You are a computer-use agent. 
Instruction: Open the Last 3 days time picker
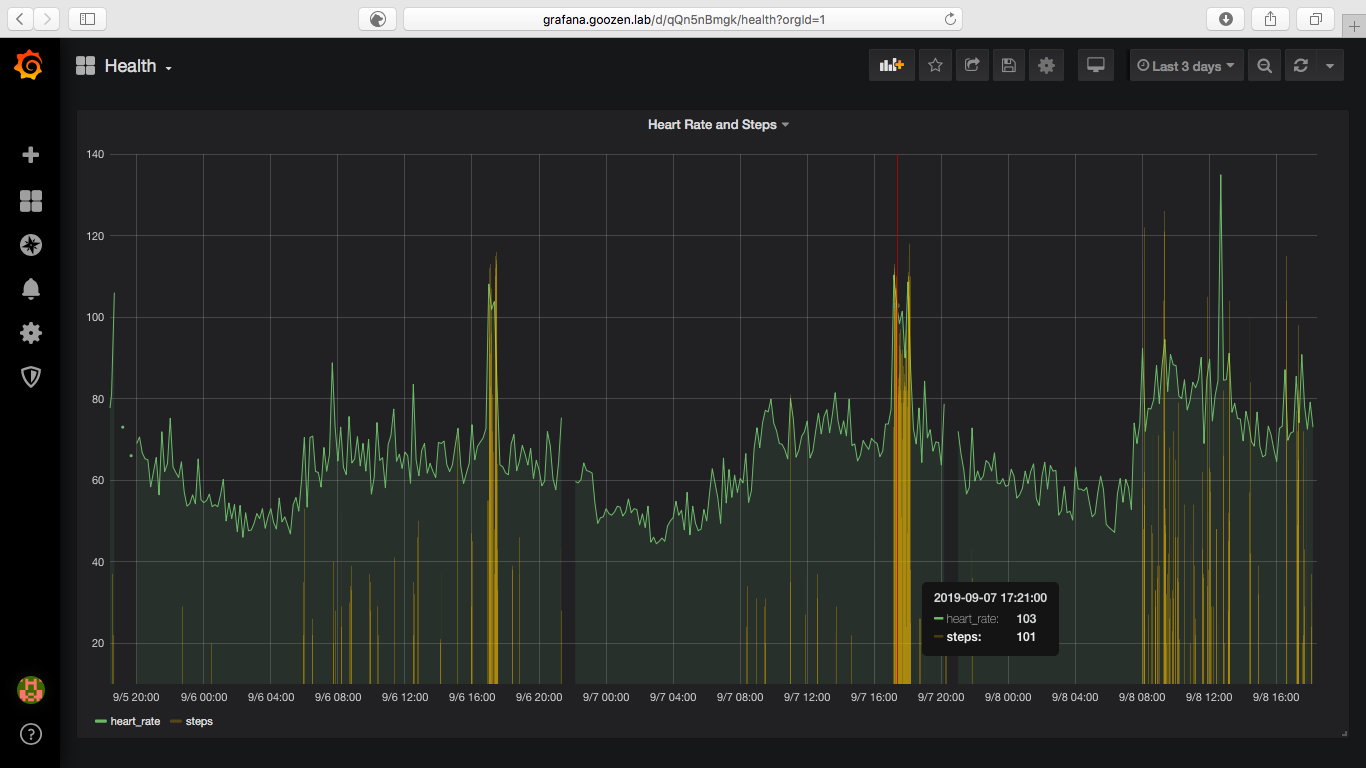pos(1187,65)
